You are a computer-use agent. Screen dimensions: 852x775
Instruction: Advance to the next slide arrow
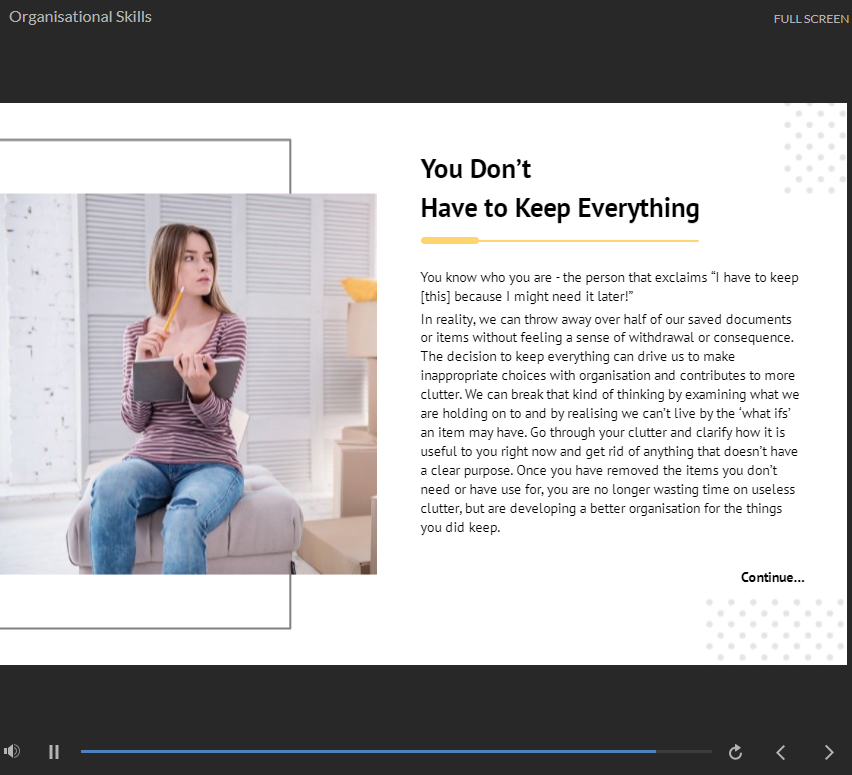pyautogui.click(x=828, y=752)
